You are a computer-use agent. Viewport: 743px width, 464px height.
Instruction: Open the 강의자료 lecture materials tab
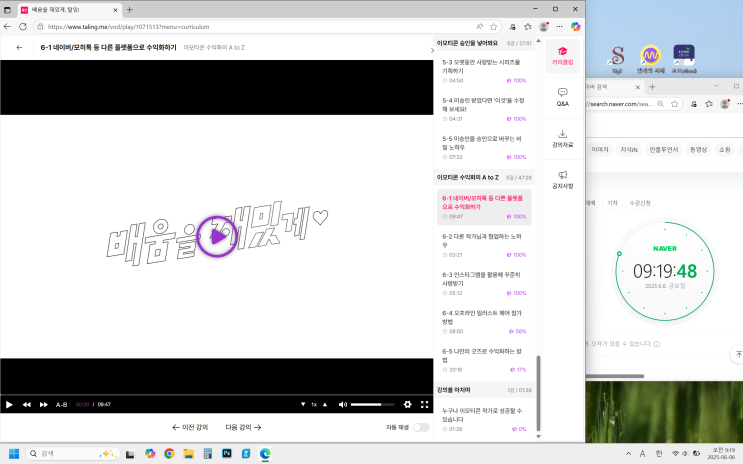click(562, 138)
